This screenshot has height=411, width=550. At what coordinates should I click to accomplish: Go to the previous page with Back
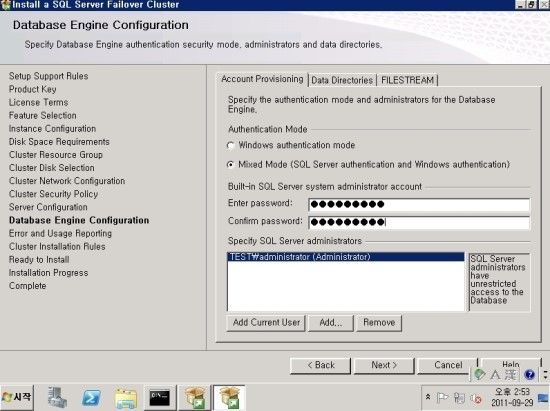pos(321,365)
